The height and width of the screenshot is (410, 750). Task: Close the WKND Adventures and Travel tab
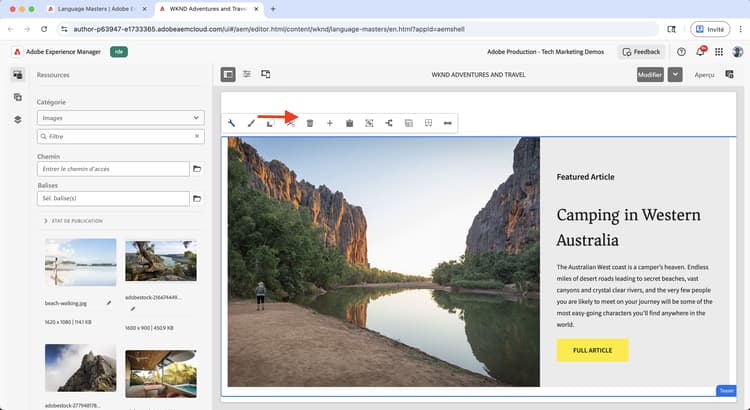click(256, 9)
